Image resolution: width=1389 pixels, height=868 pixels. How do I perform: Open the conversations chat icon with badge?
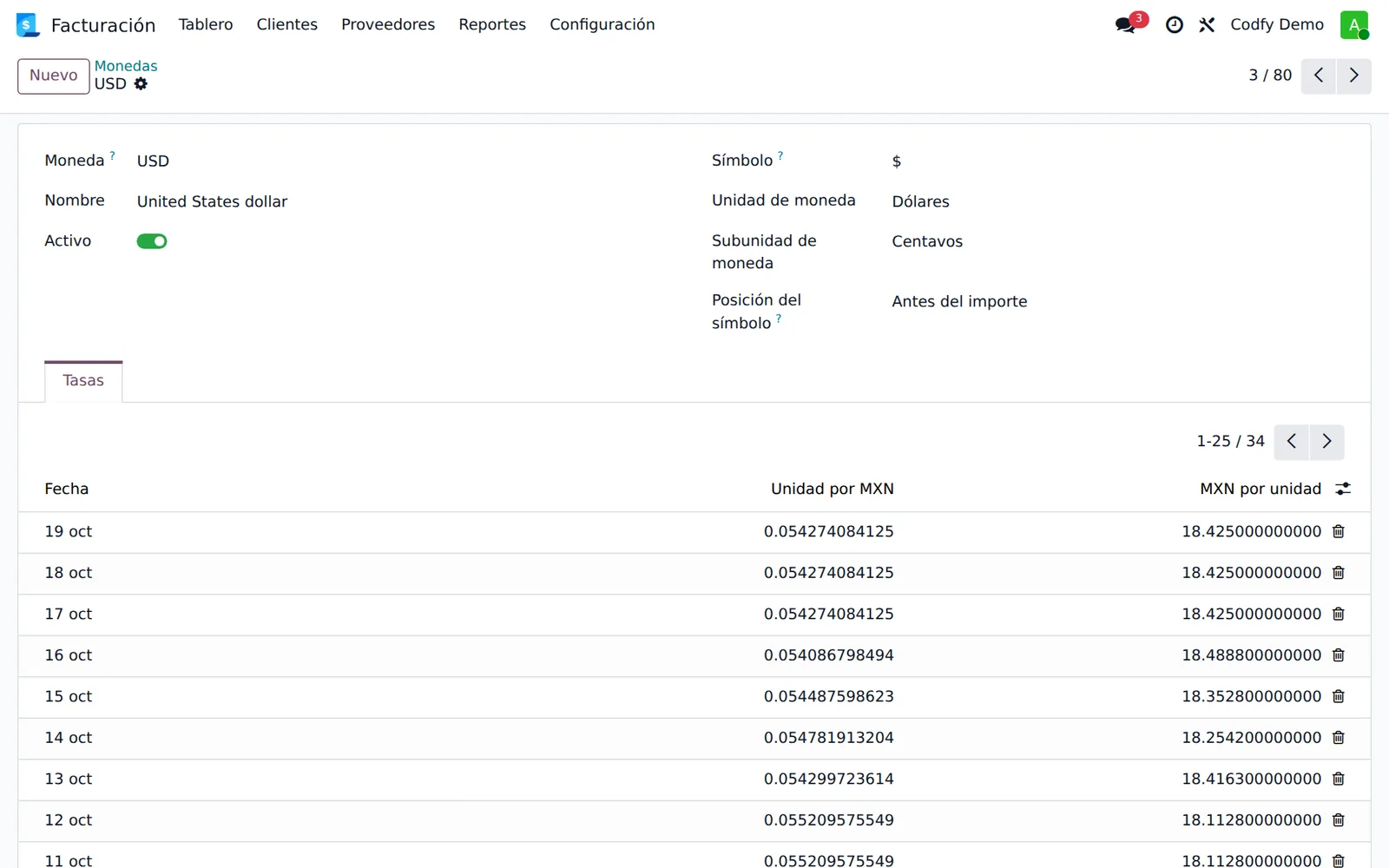(x=1127, y=24)
